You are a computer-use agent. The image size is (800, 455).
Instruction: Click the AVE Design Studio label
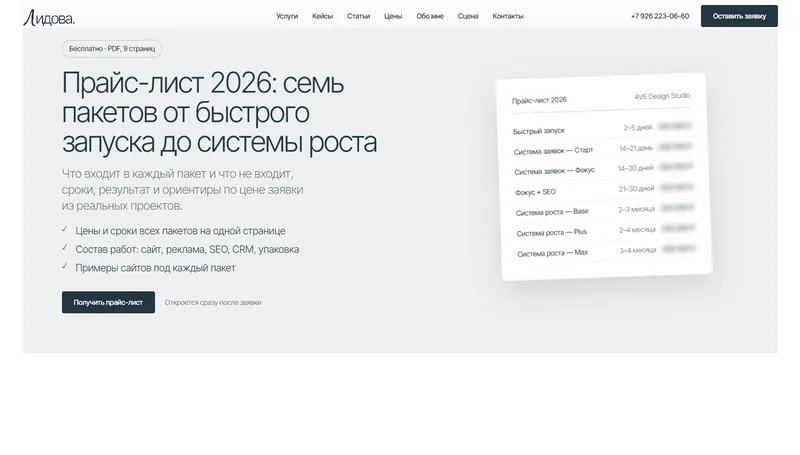coord(662,96)
